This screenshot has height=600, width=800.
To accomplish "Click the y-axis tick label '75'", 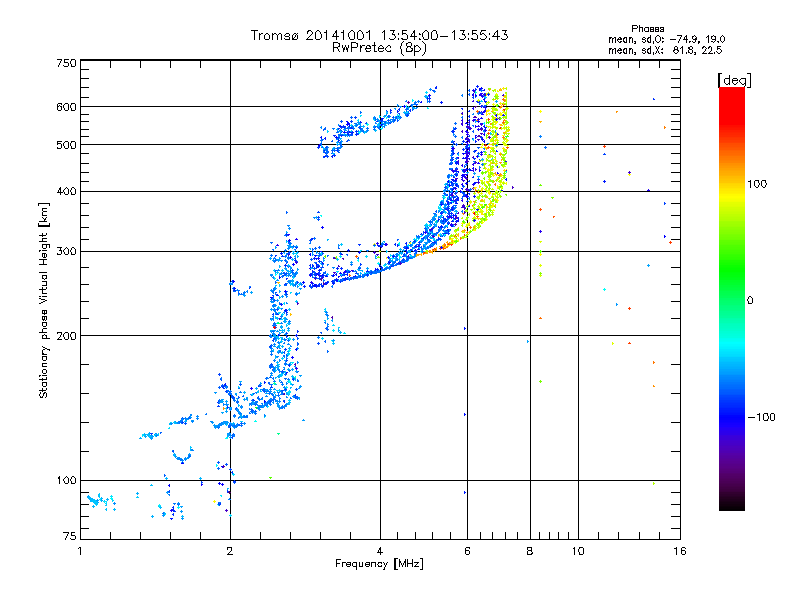I will click(x=70, y=536).
